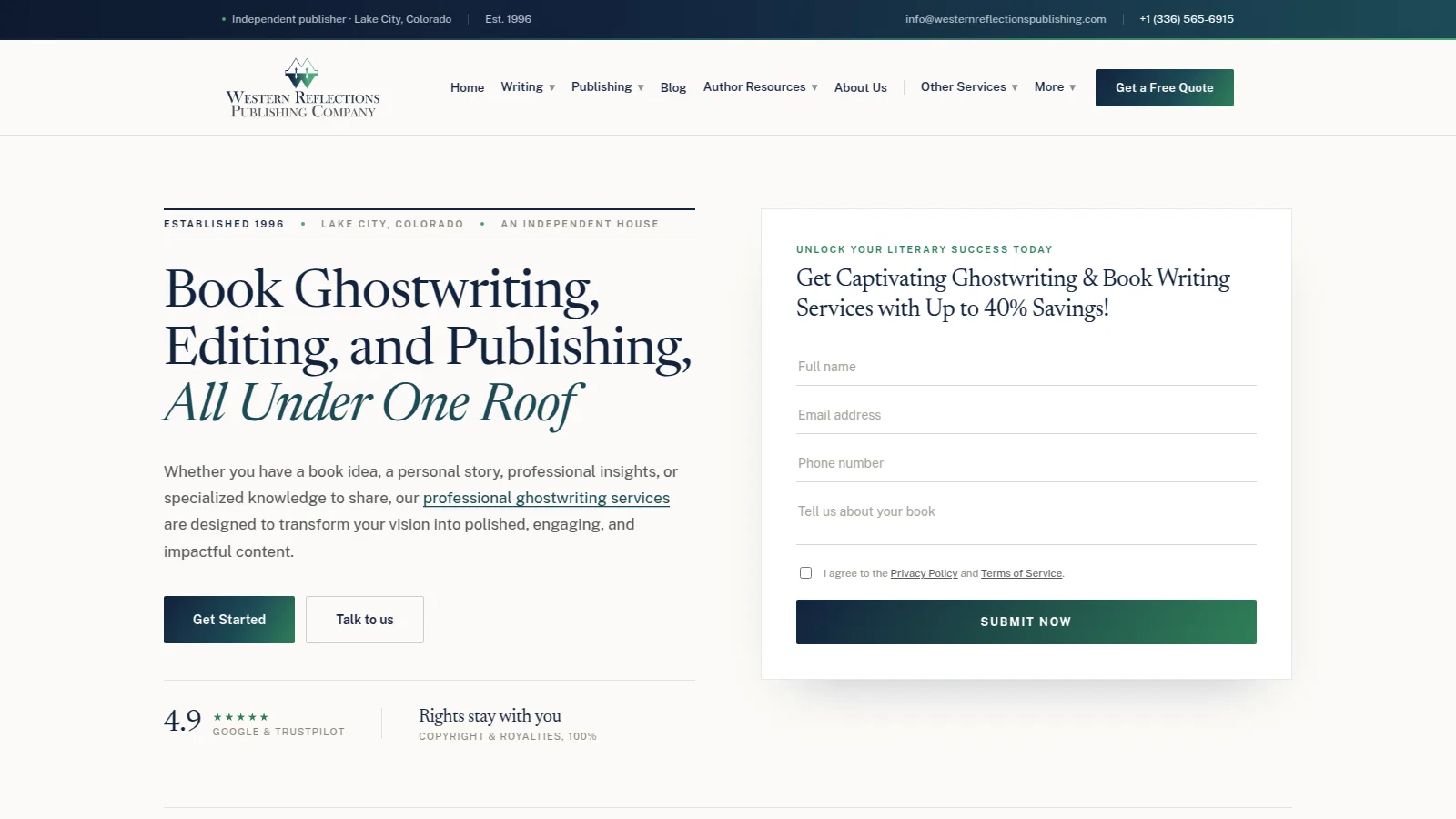Click the +1 (336) 565-6915 phone number
The image size is (1456, 819).
[1187, 19]
